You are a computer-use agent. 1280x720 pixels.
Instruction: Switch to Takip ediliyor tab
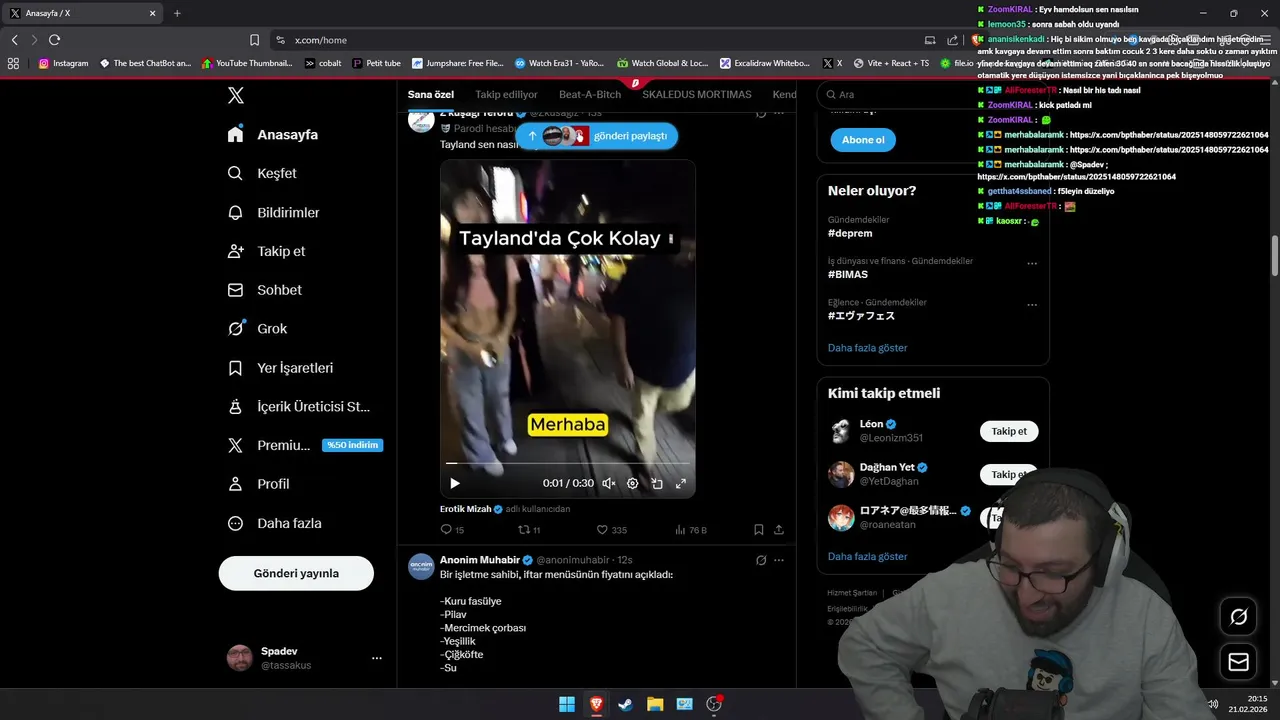click(x=506, y=94)
